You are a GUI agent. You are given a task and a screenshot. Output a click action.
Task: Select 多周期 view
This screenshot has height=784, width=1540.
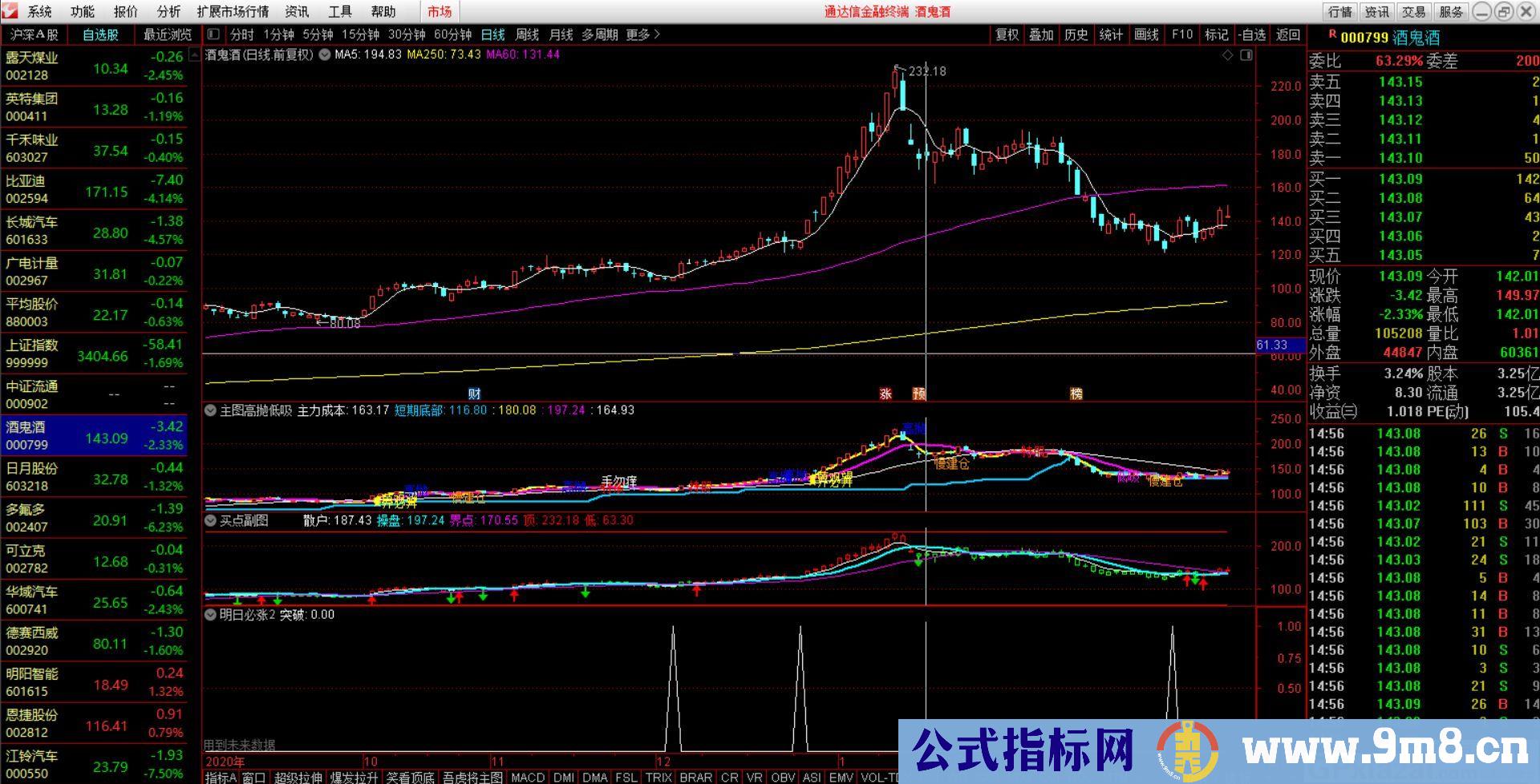pos(599,34)
